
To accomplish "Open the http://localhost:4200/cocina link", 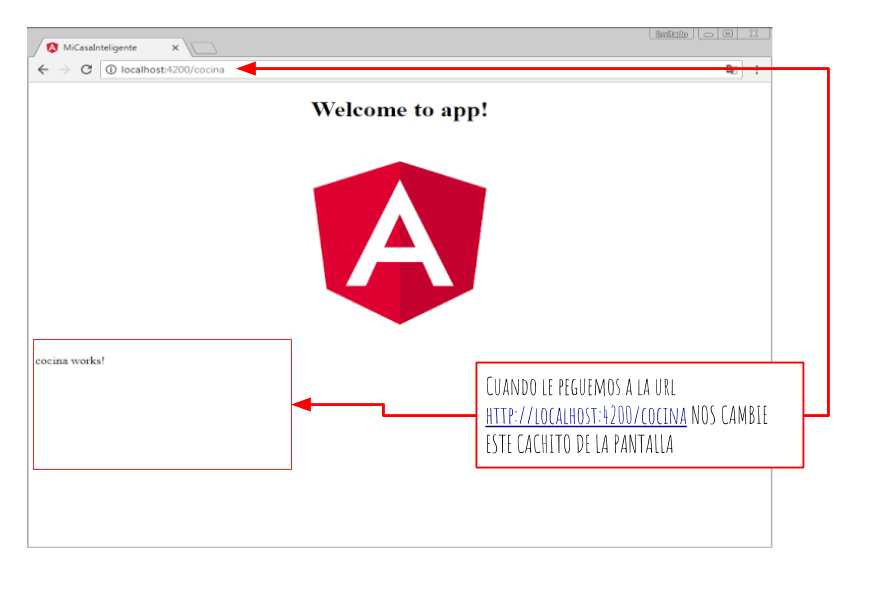I will point(586,416).
